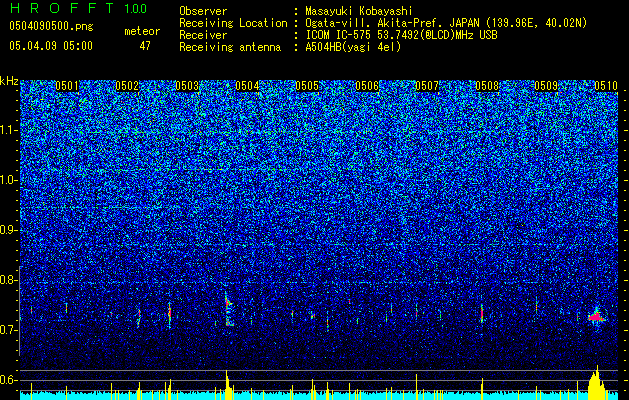The image size is (629, 400).
Task: Select antenna value A504HB(yagi 4el)
Action: pos(353,47)
